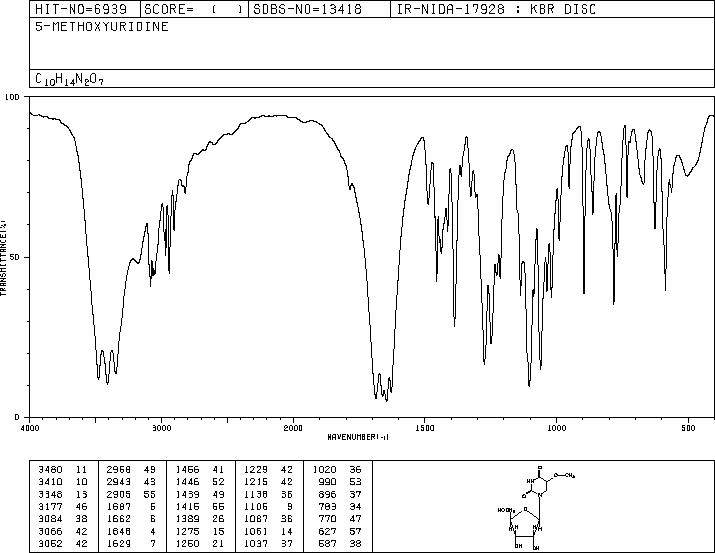This screenshot has height=553, width=715.
Task: Select the 990 peak entry
Action: 340,482
